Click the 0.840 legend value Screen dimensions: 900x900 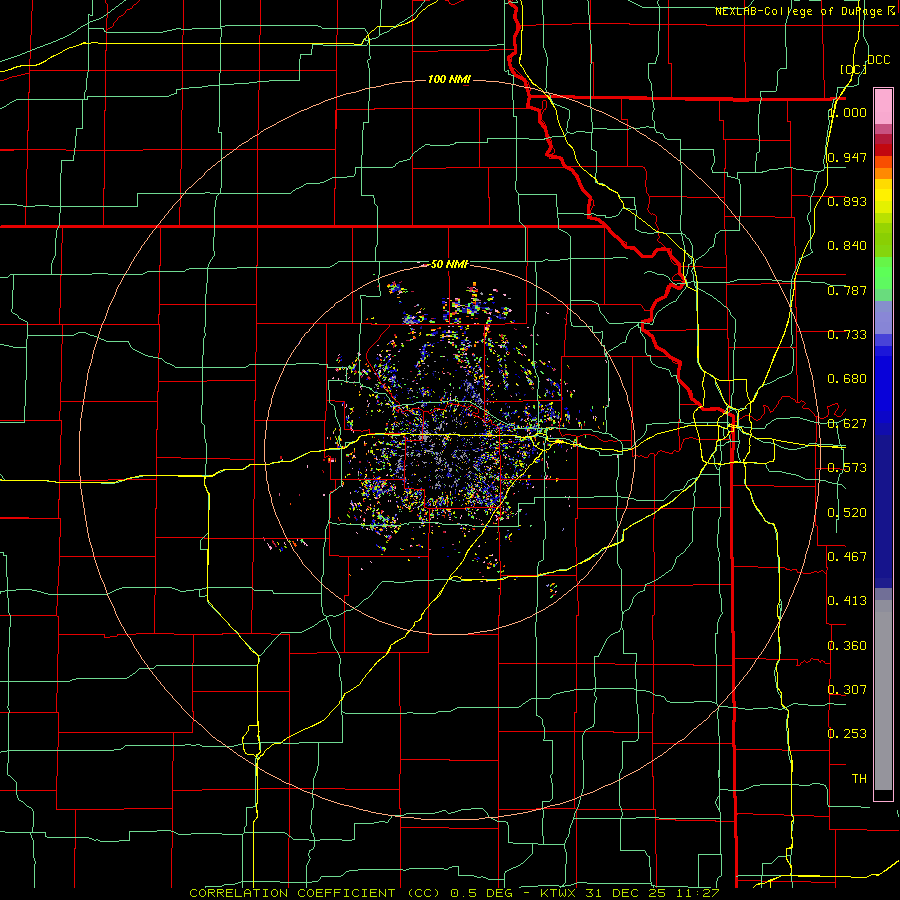click(x=847, y=246)
